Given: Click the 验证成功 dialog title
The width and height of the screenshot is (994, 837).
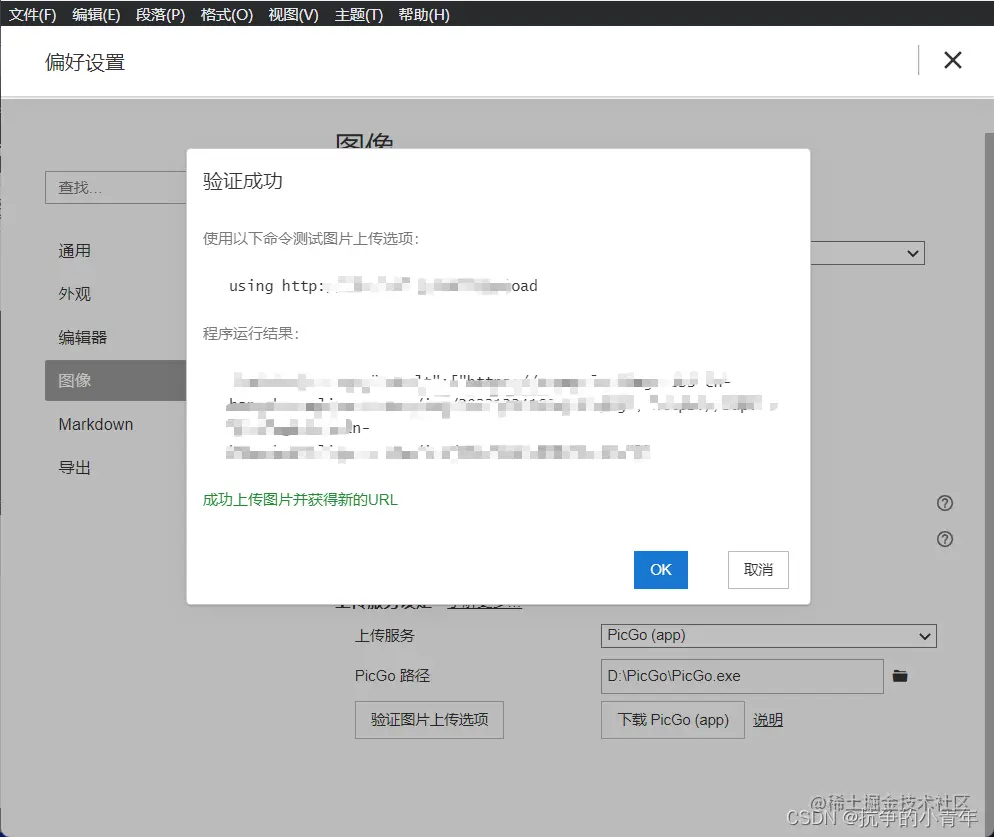Looking at the screenshot, I should tap(243, 181).
